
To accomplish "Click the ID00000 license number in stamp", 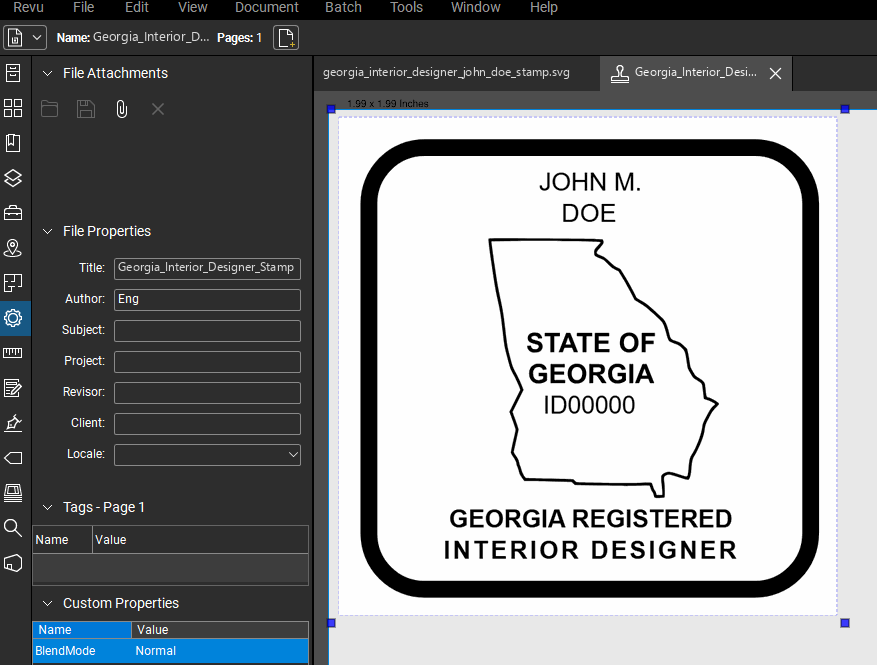I will (x=589, y=405).
